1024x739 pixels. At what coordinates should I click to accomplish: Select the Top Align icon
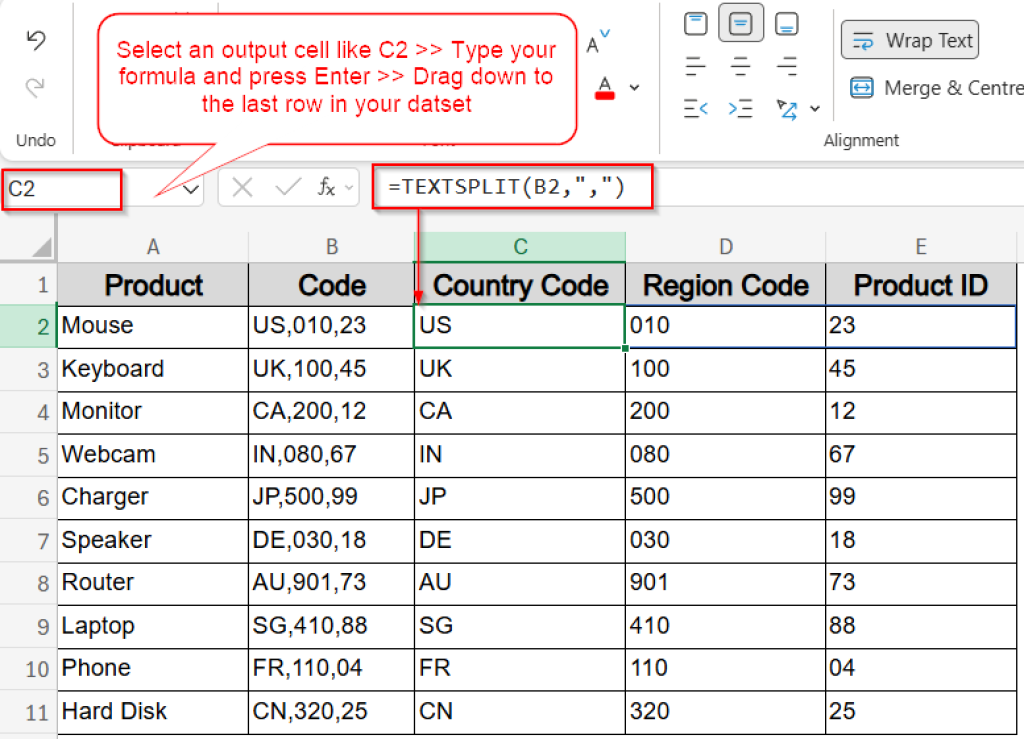click(x=695, y=22)
